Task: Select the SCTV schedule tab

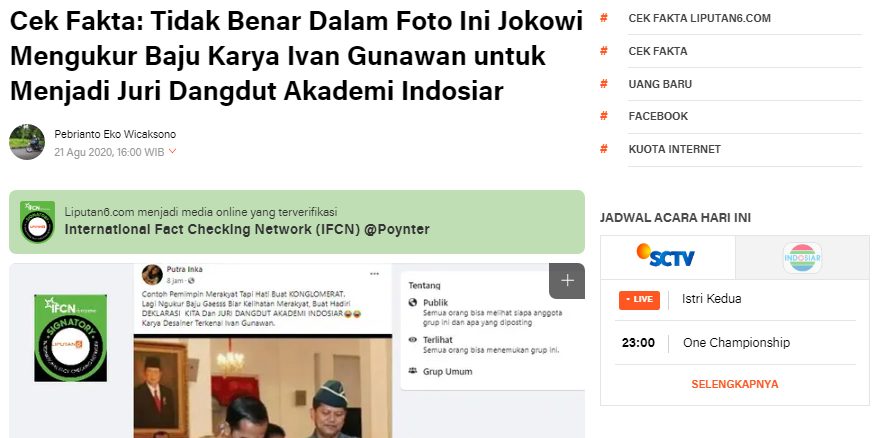Action: coord(668,258)
